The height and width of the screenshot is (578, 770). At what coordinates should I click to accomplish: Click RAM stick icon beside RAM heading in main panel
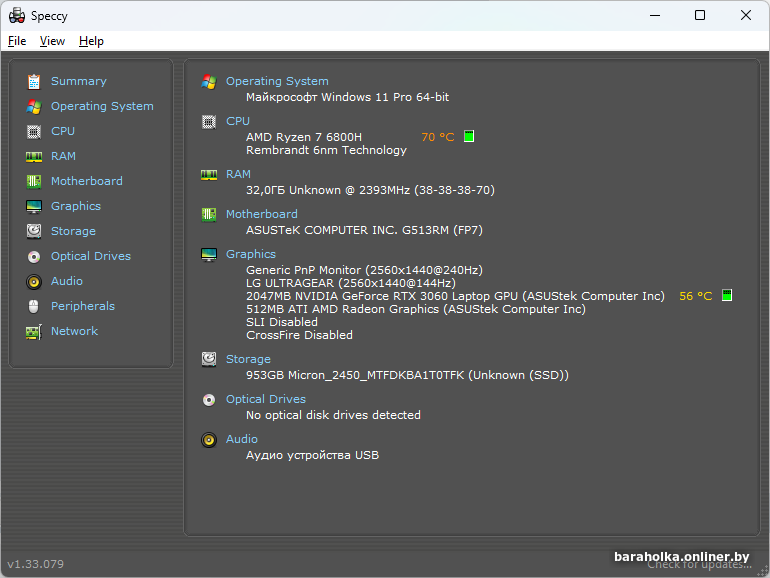(x=209, y=175)
